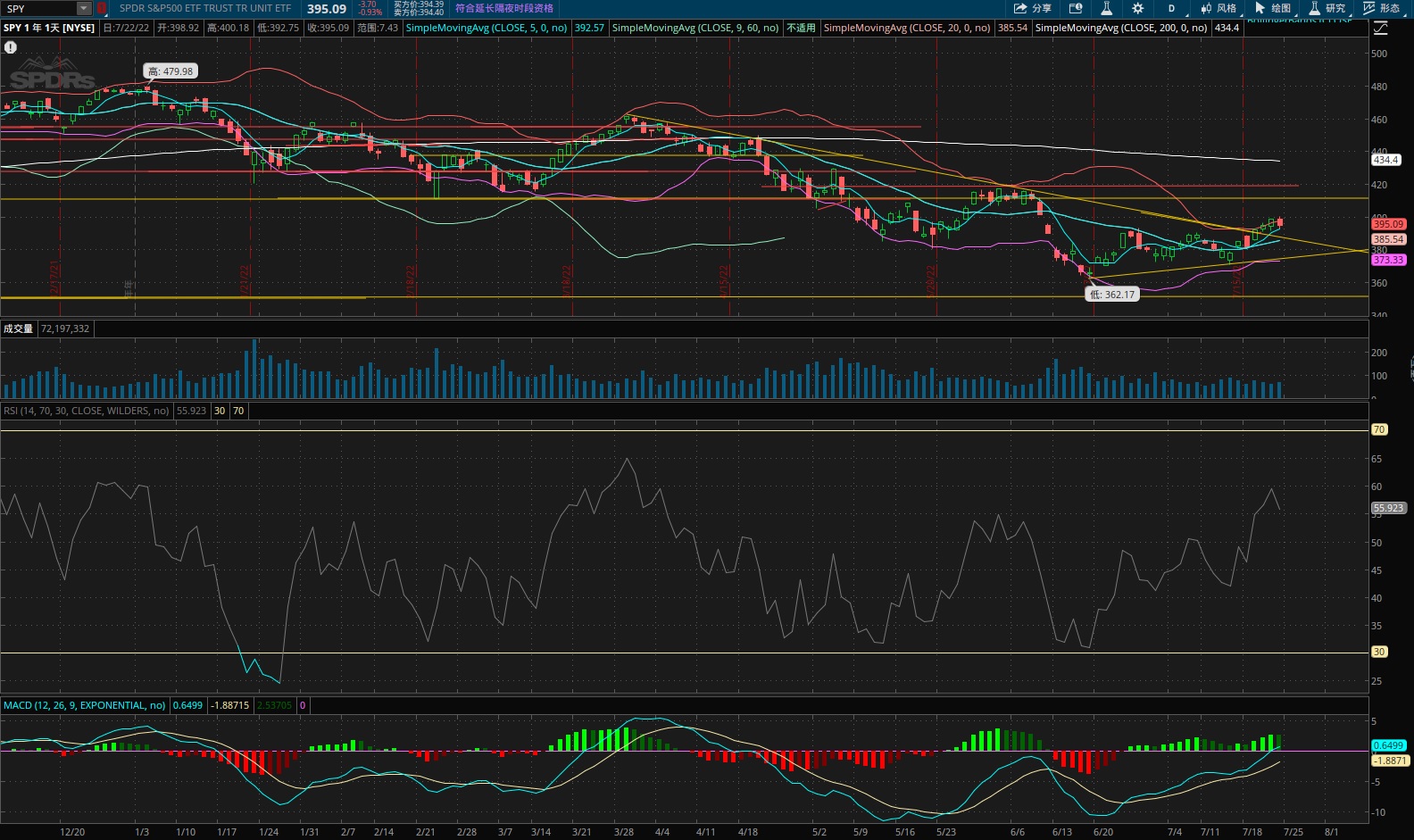Click the SimpleMovingAvg (CLOSE, 200, 0, no) label

tap(1121, 28)
